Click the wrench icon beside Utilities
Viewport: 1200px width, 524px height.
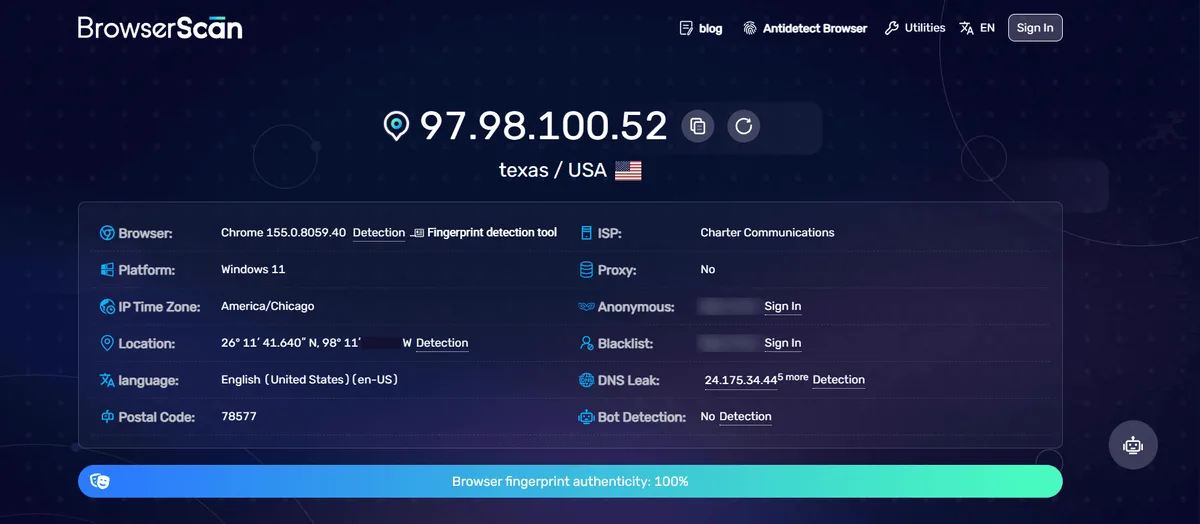pos(892,28)
